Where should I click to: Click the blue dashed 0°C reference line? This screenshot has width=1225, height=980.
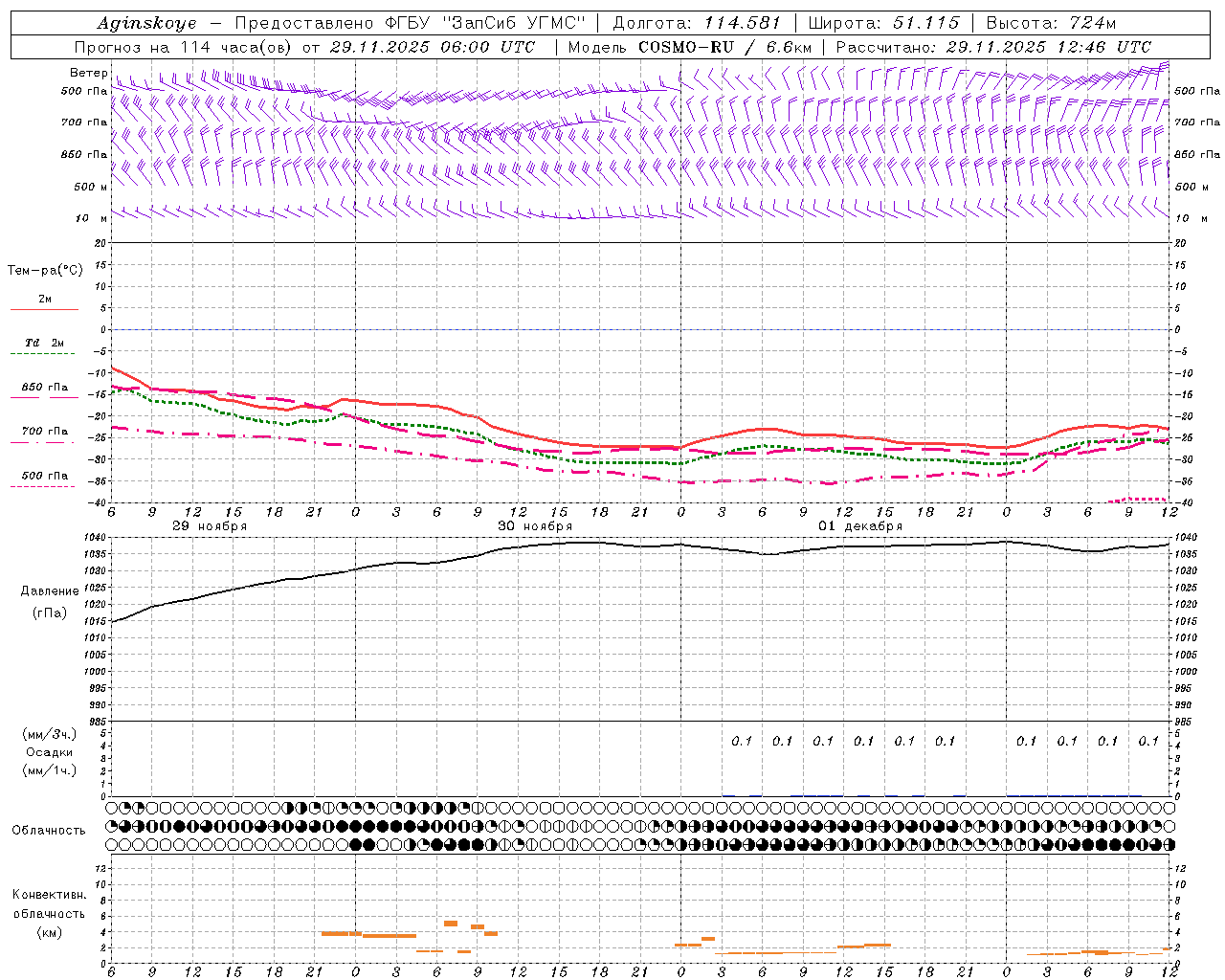coord(640,329)
